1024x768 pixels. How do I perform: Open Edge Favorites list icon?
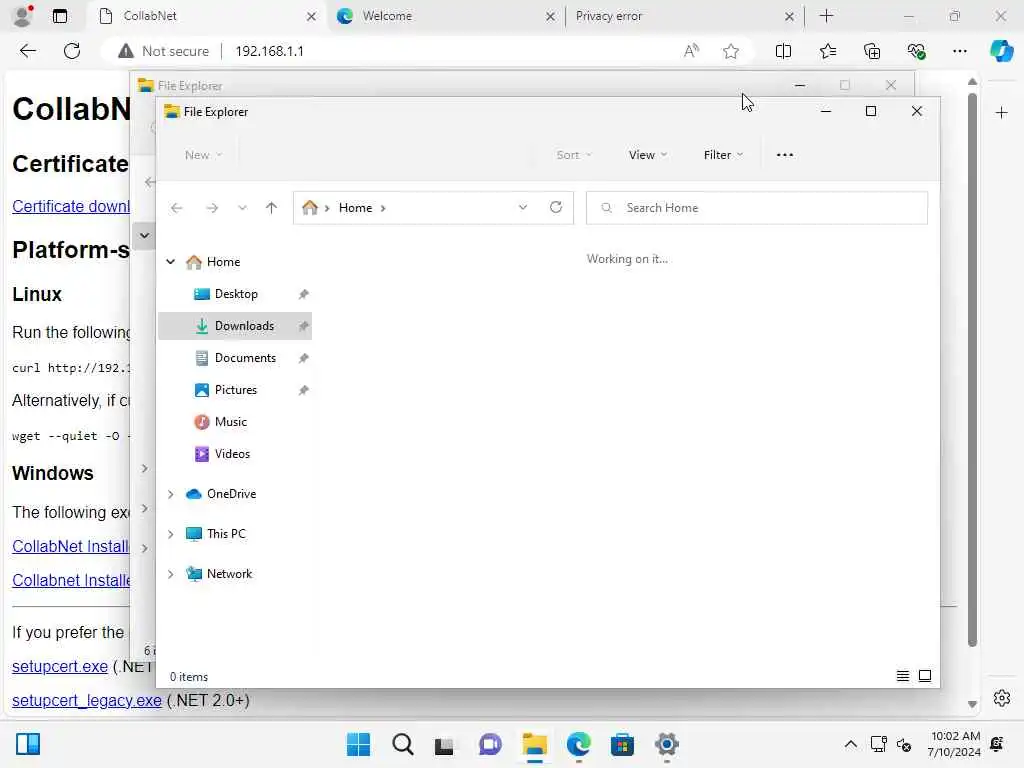(x=827, y=51)
